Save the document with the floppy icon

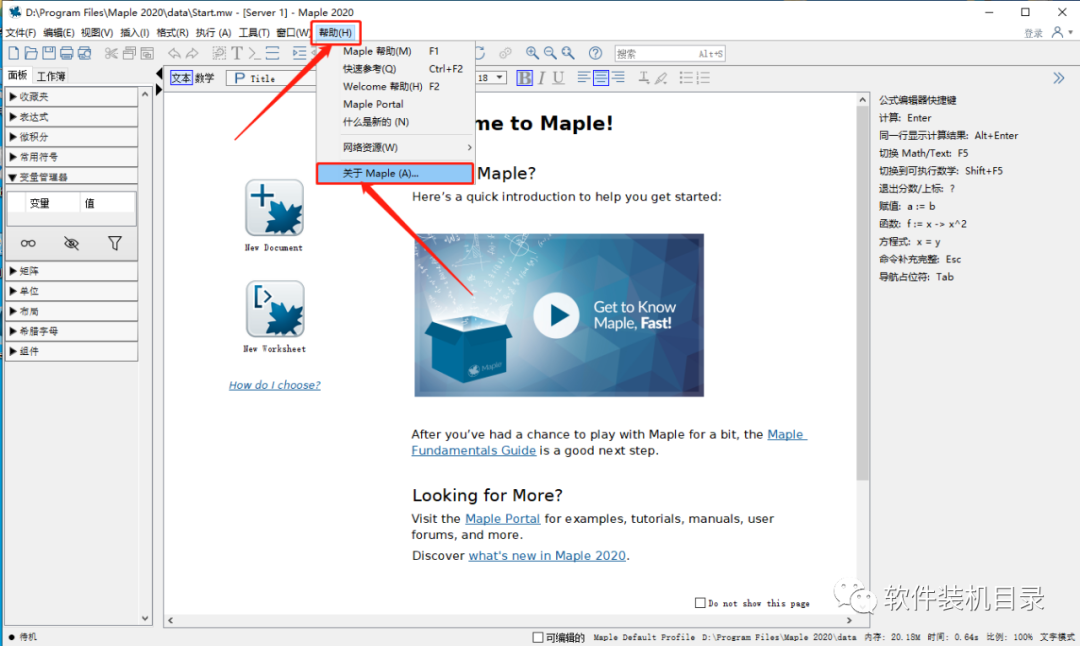tap(49, 53)
